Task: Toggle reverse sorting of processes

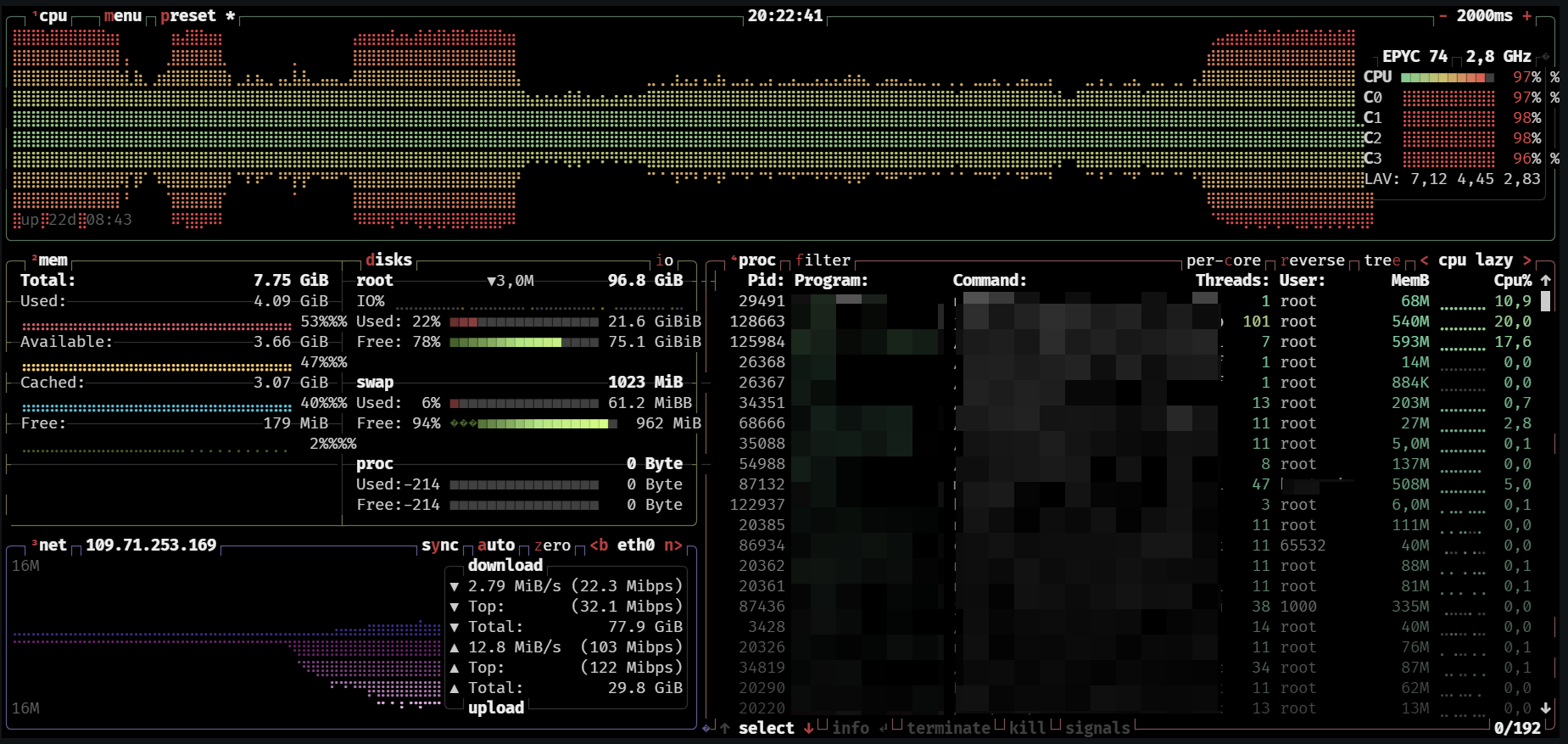Action: point(1313,260)
